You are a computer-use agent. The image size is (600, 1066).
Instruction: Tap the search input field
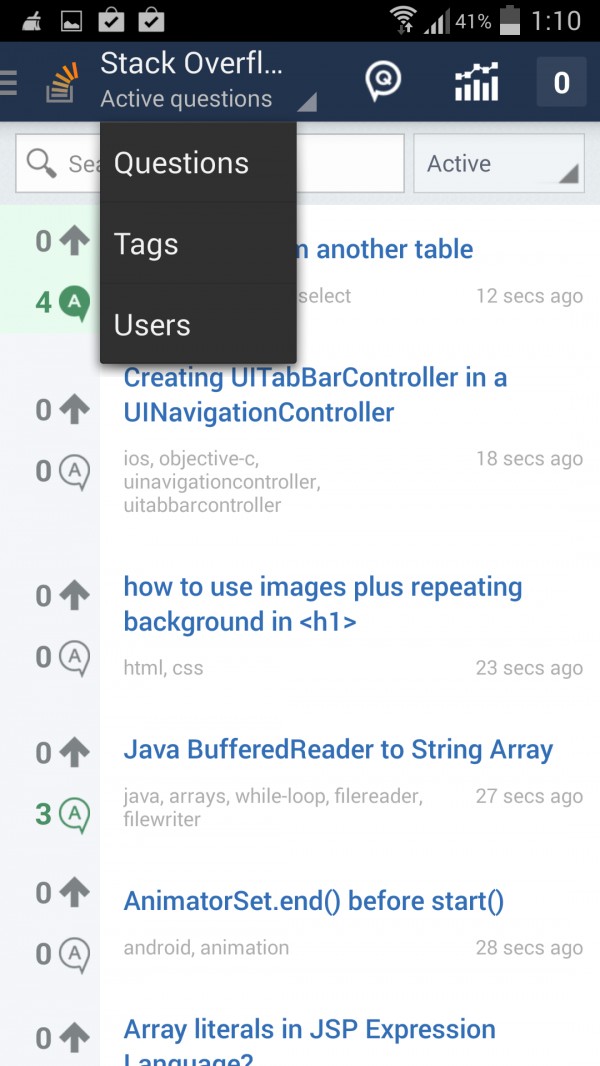pyautogui.click(x=350, y=164)
